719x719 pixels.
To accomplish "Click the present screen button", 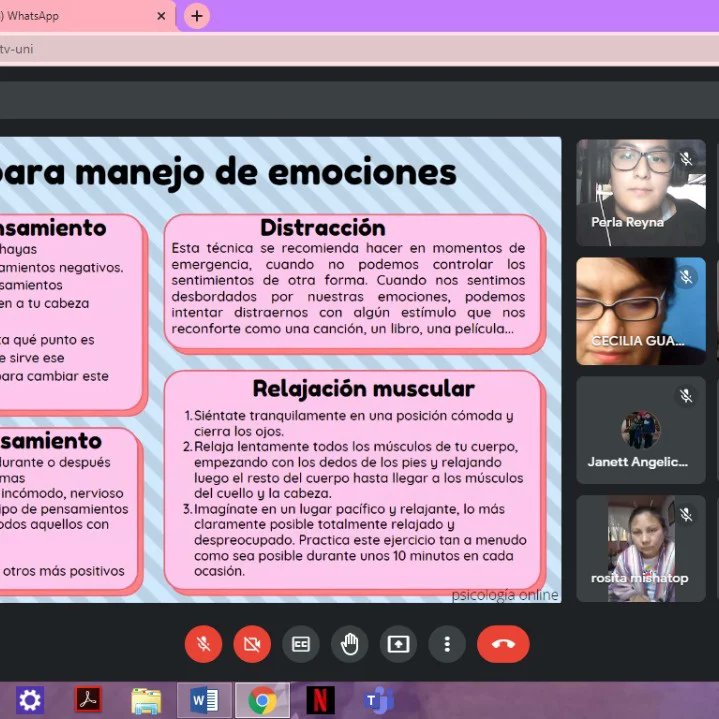I will click(x=398, y=644).
